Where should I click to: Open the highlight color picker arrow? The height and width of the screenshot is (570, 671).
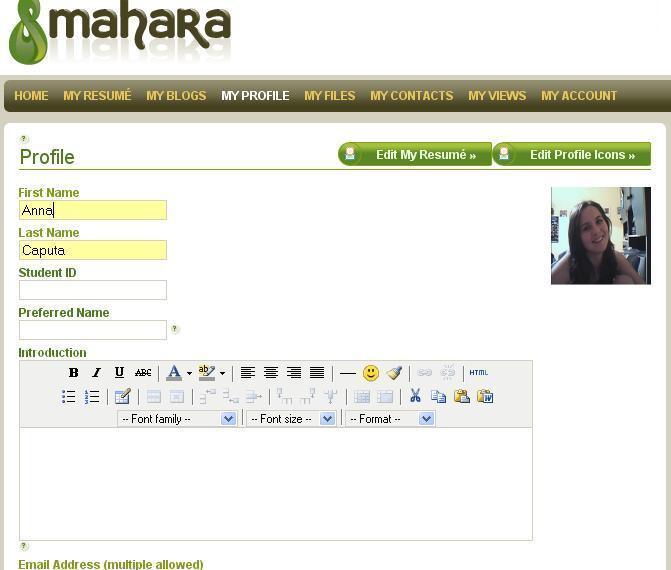[x=223, y=373]
